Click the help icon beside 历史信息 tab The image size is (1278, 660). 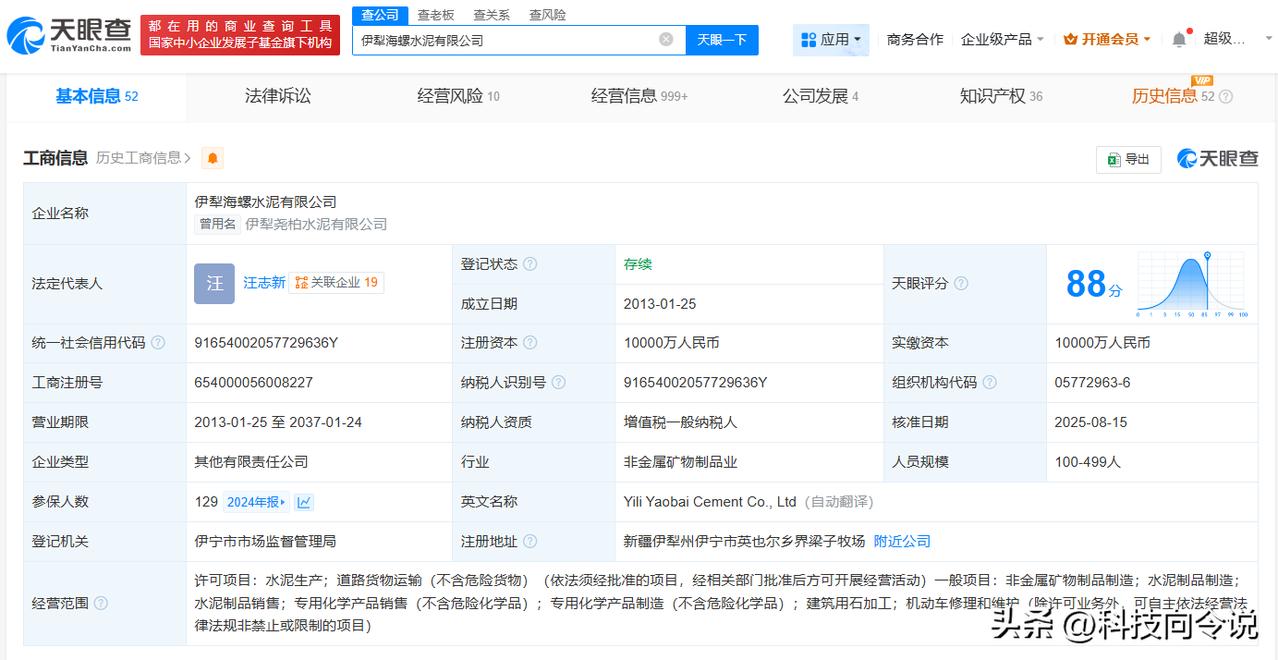tap(1226, 97)
